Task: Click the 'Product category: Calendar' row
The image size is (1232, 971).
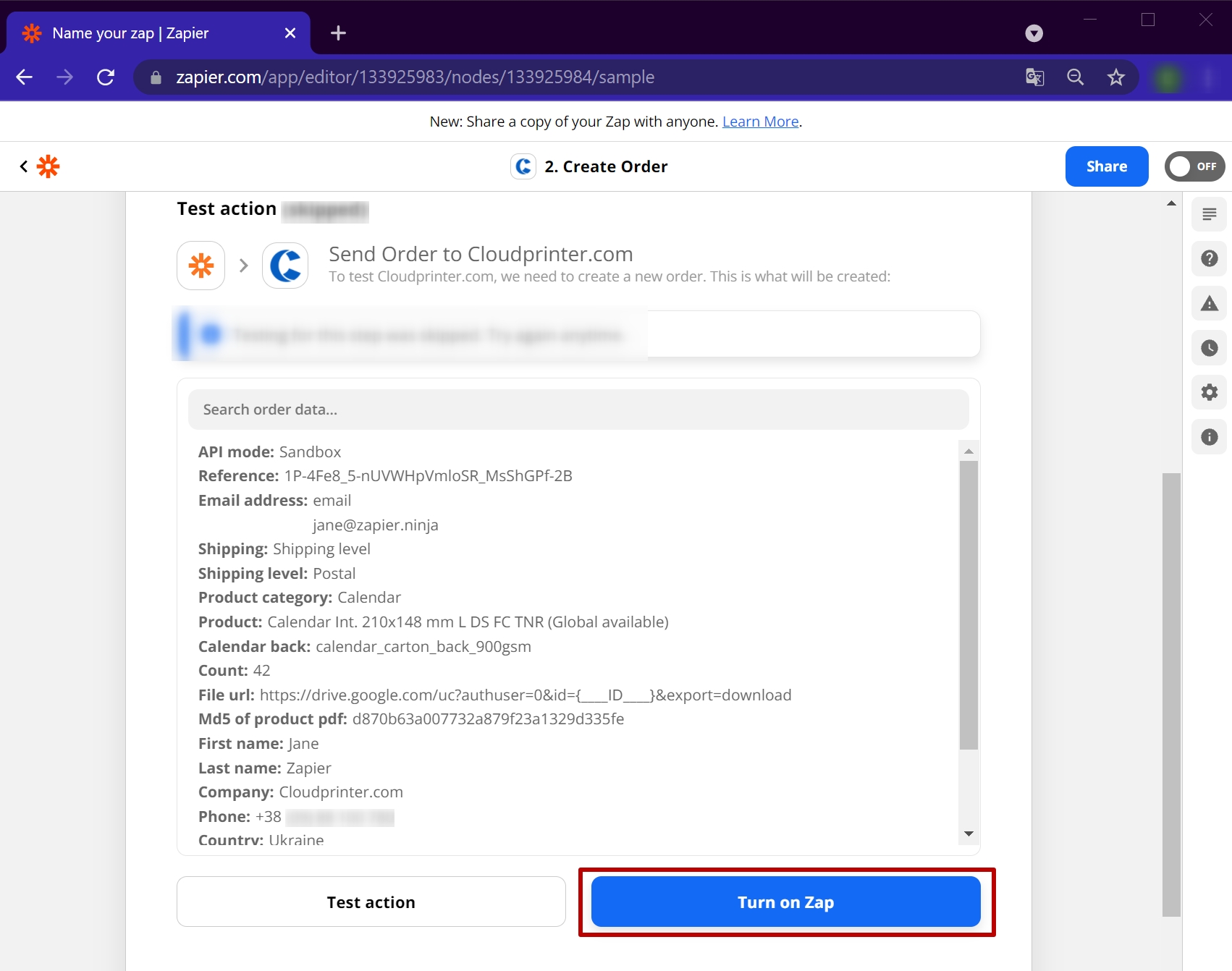Action: [x=299, y=598]
